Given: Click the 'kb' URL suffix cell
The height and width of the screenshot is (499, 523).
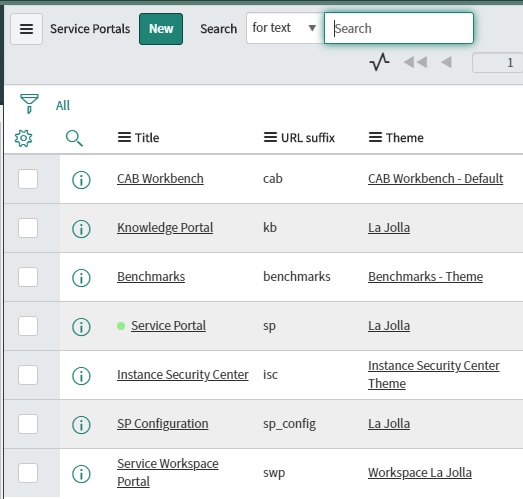Looking at the screenshot, I should (270, 228).
